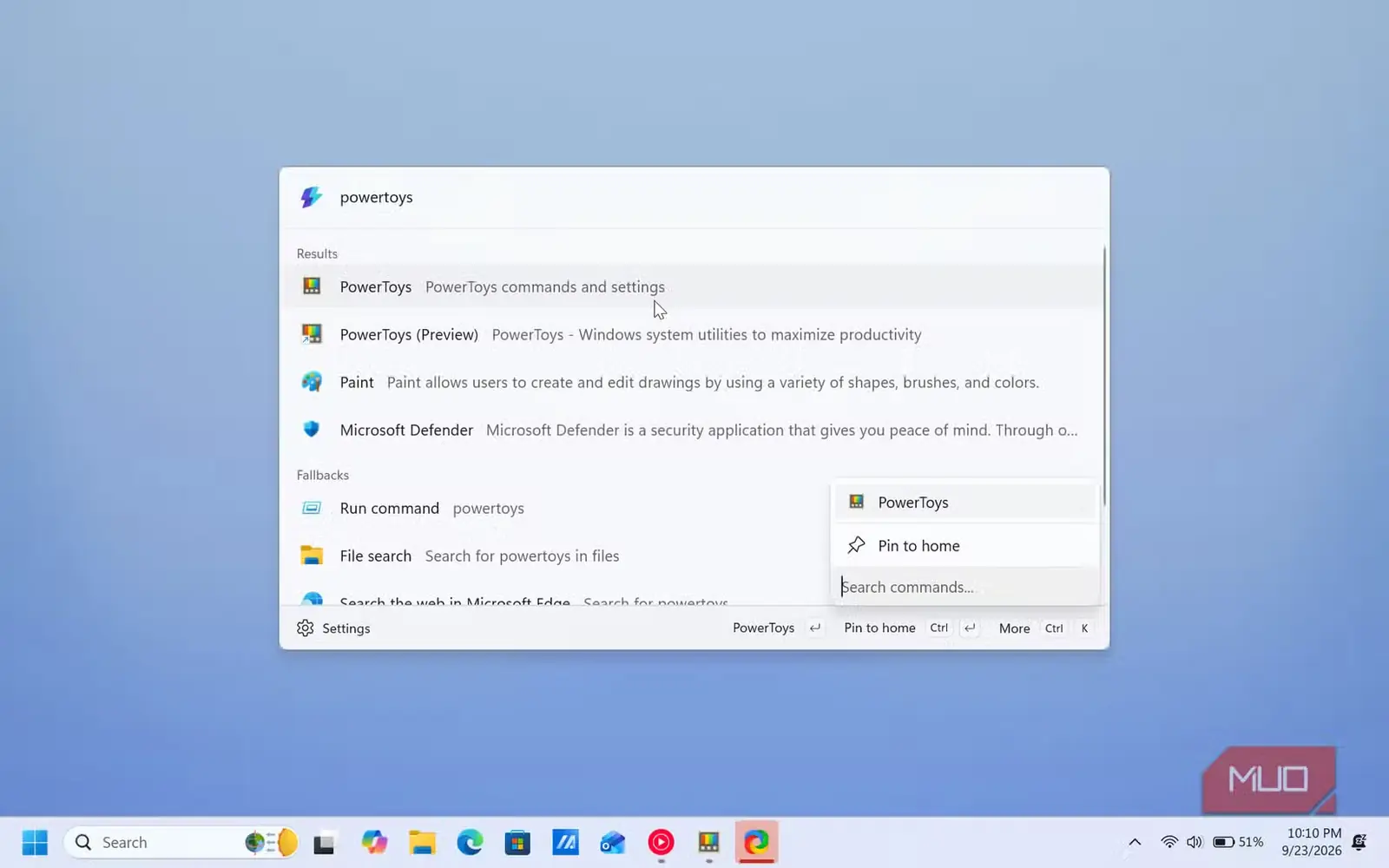Click Pin to home in the bottom bar

pos(911,628)
